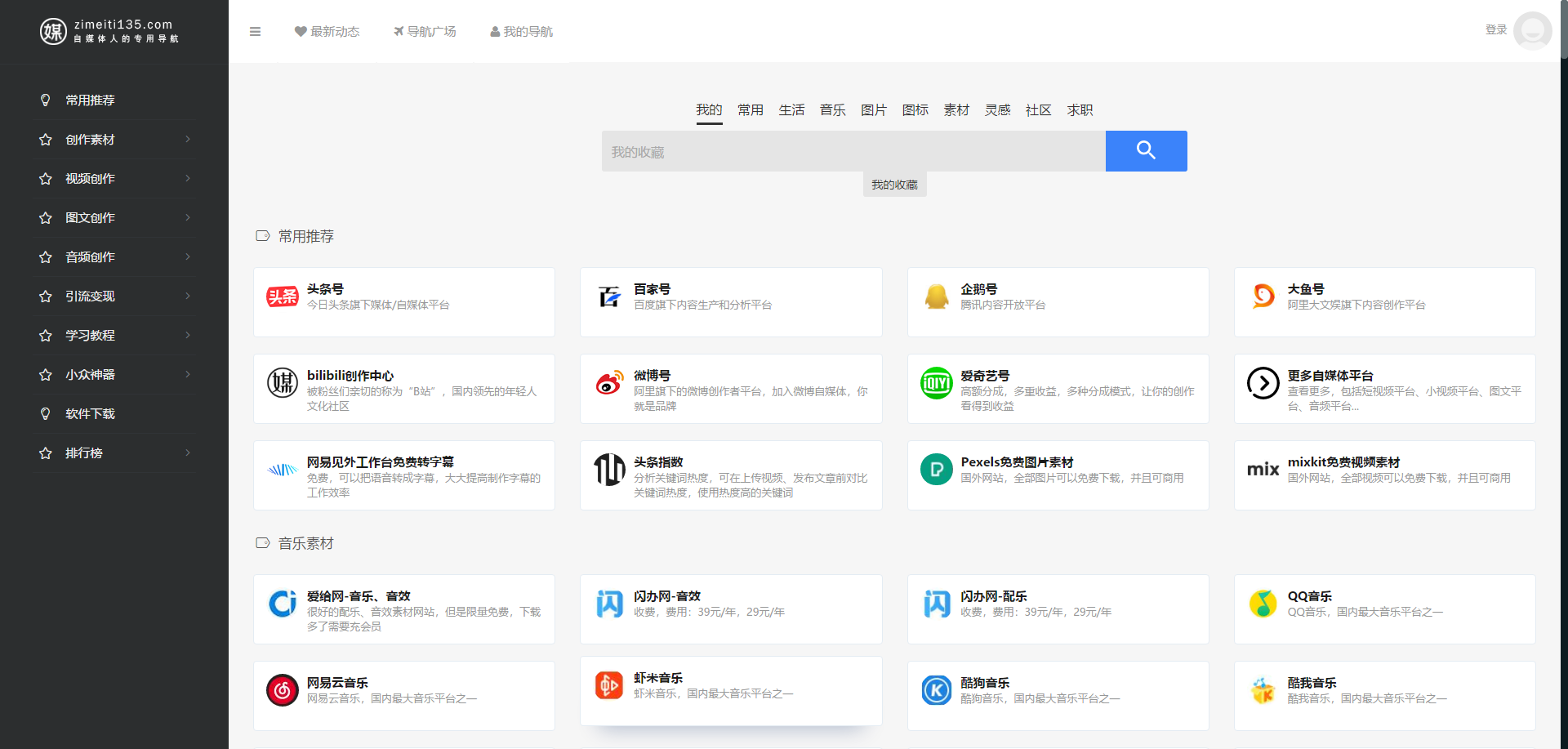Expand the 引流变现 sidebar chevron

coord(188,296)
